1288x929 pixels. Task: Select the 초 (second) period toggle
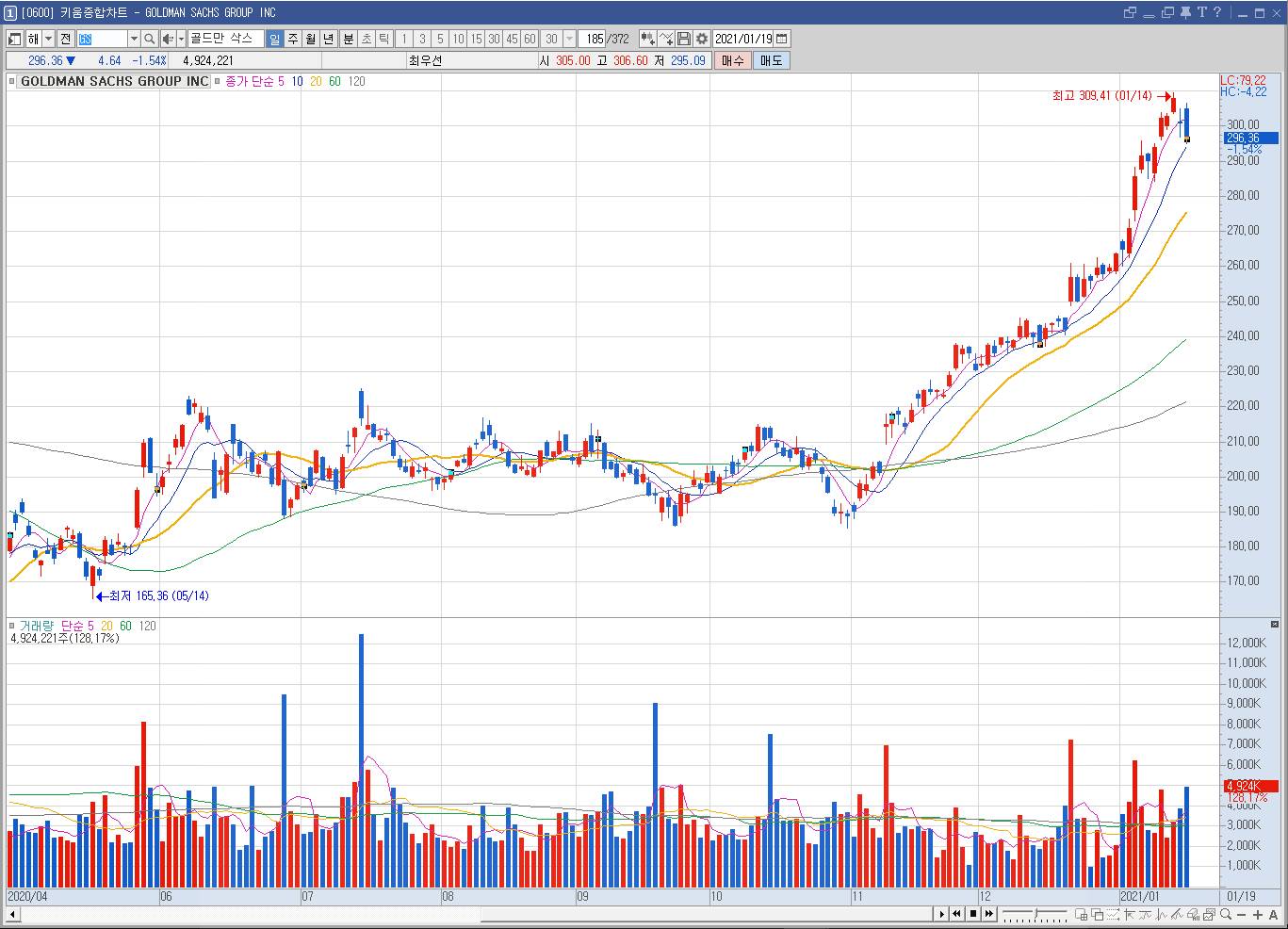click(x=367, y=39)
